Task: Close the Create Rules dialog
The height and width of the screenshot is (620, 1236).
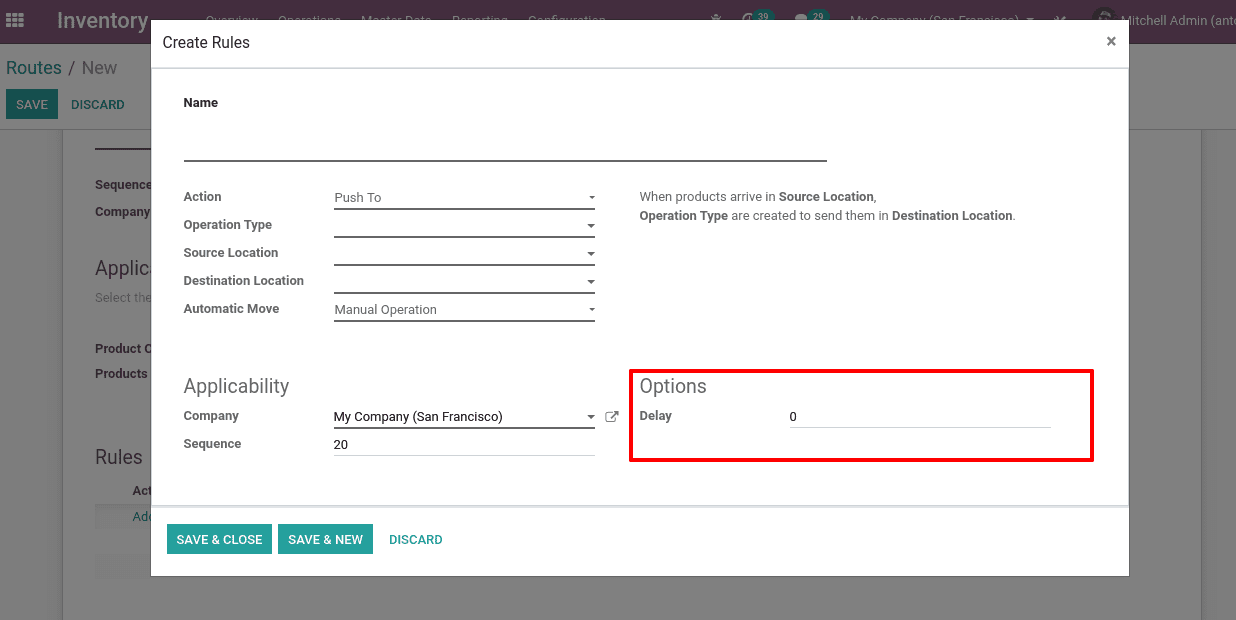Action: coord(1111,42)
